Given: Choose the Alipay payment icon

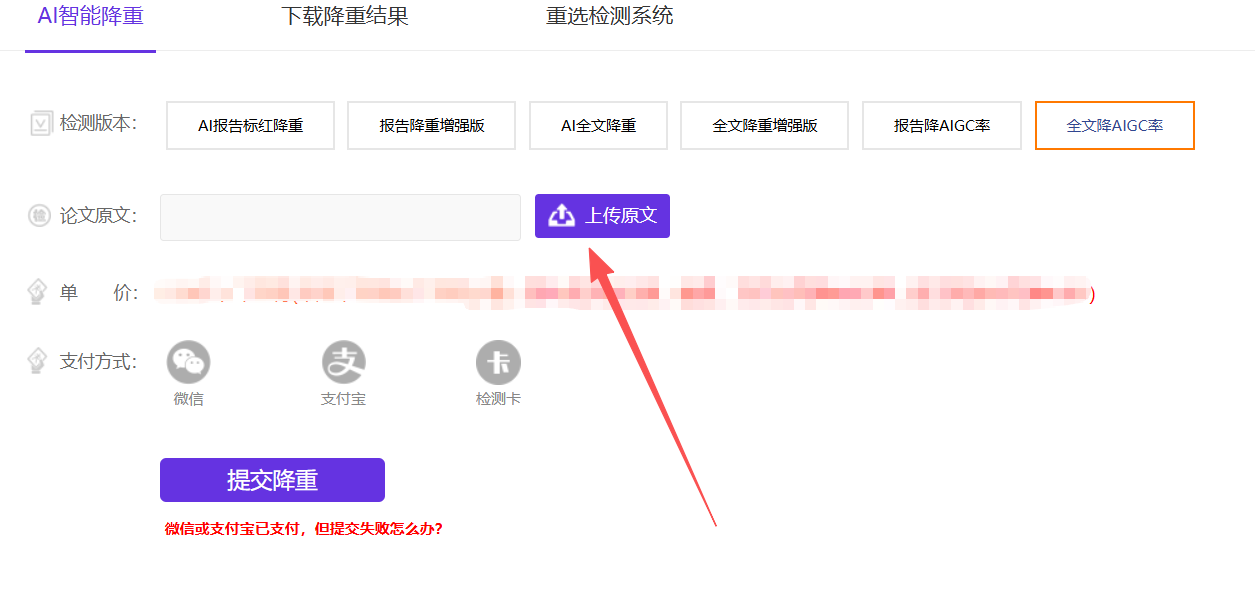Looking at the screenshot, I should (x=343, y=362).
